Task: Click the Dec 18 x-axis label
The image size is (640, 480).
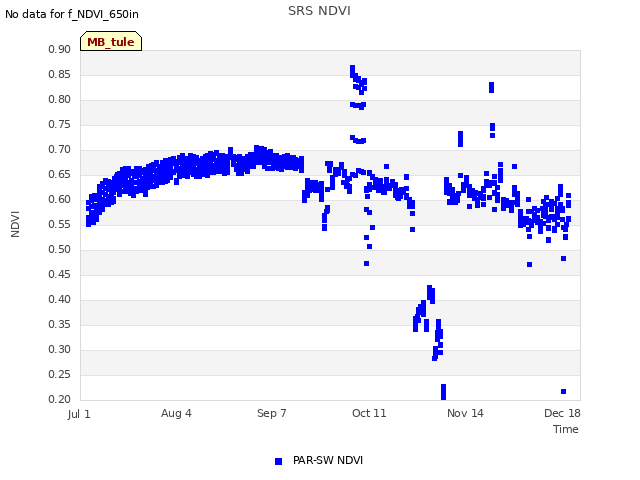Action: click(x=562, y=413)
